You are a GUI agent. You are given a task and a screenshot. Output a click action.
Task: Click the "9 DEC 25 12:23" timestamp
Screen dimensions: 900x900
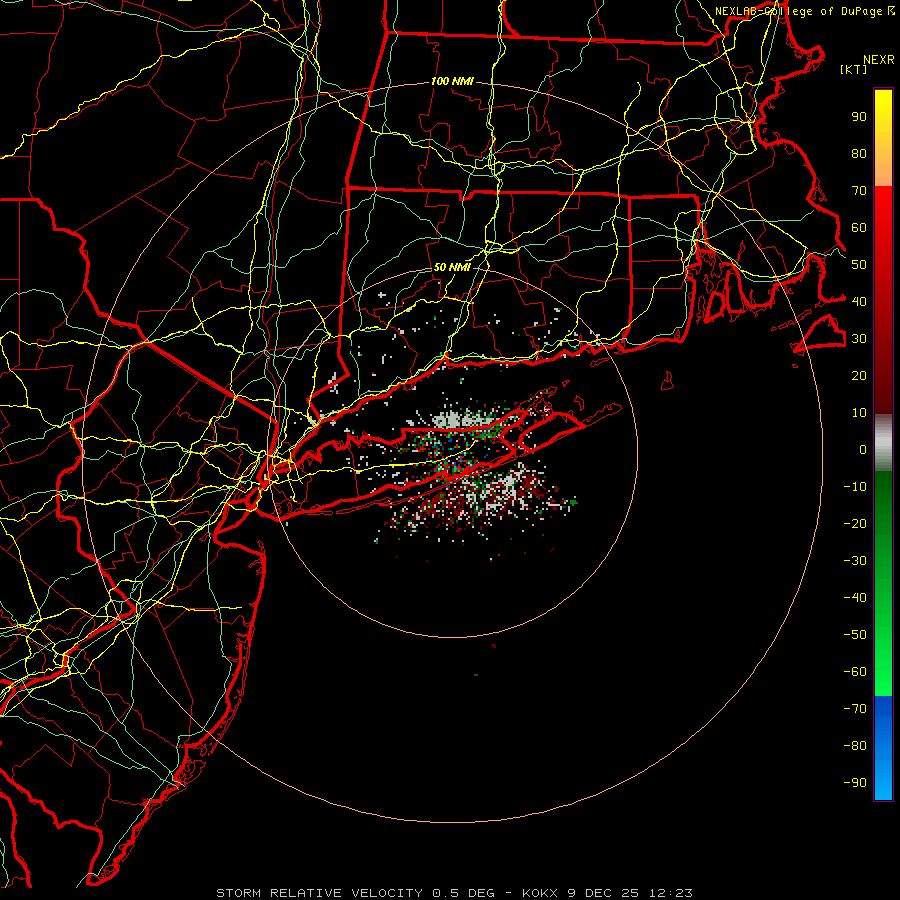630,893
